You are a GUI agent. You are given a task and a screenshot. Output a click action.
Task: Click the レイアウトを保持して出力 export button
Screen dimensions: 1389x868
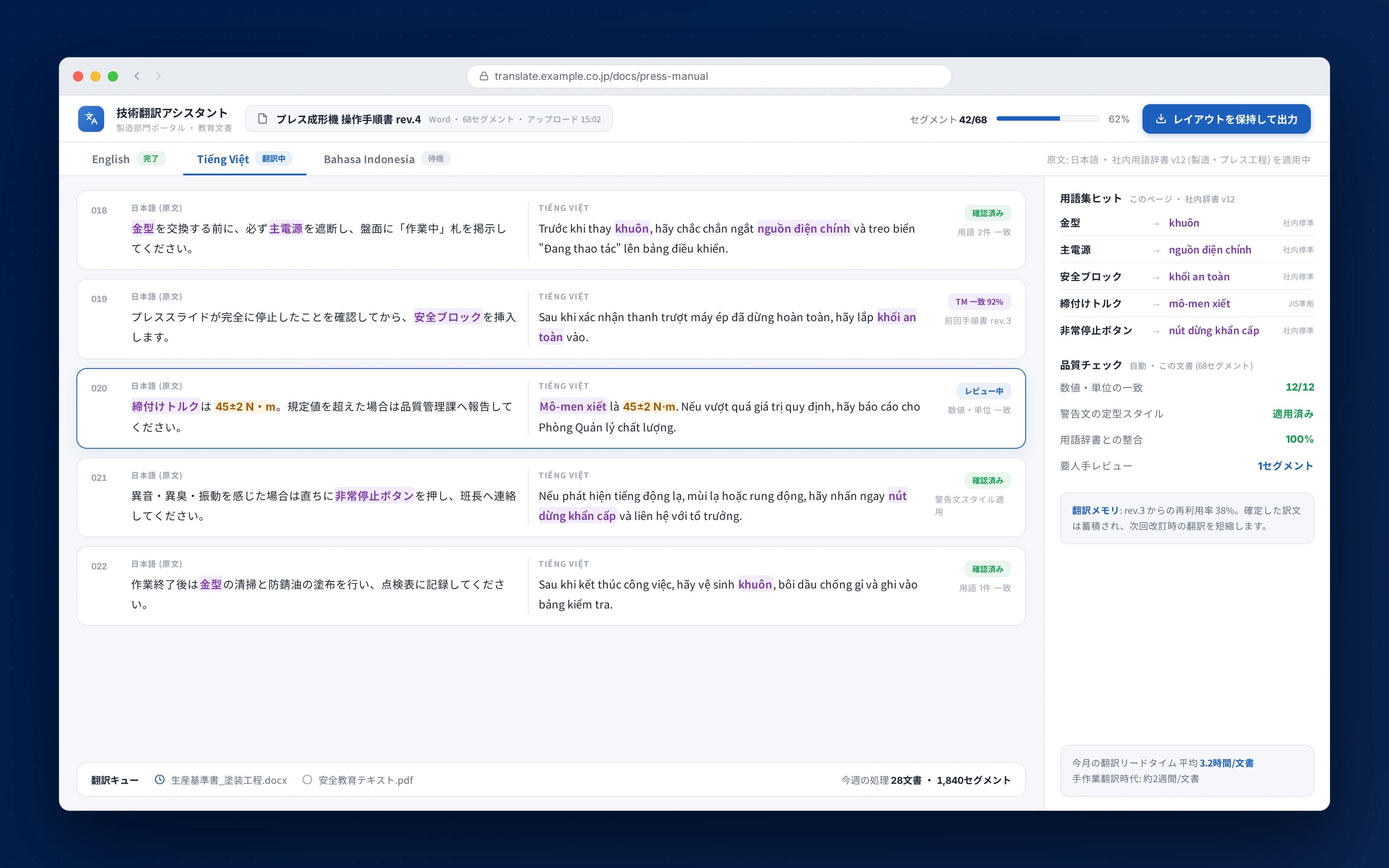(1226, 119)
